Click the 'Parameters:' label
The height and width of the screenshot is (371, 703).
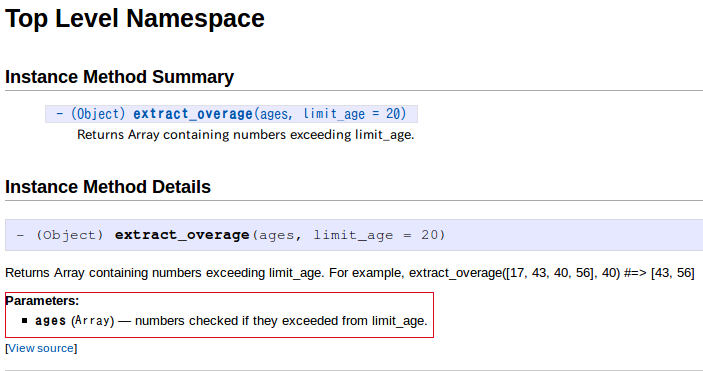[x=42, y=301]
